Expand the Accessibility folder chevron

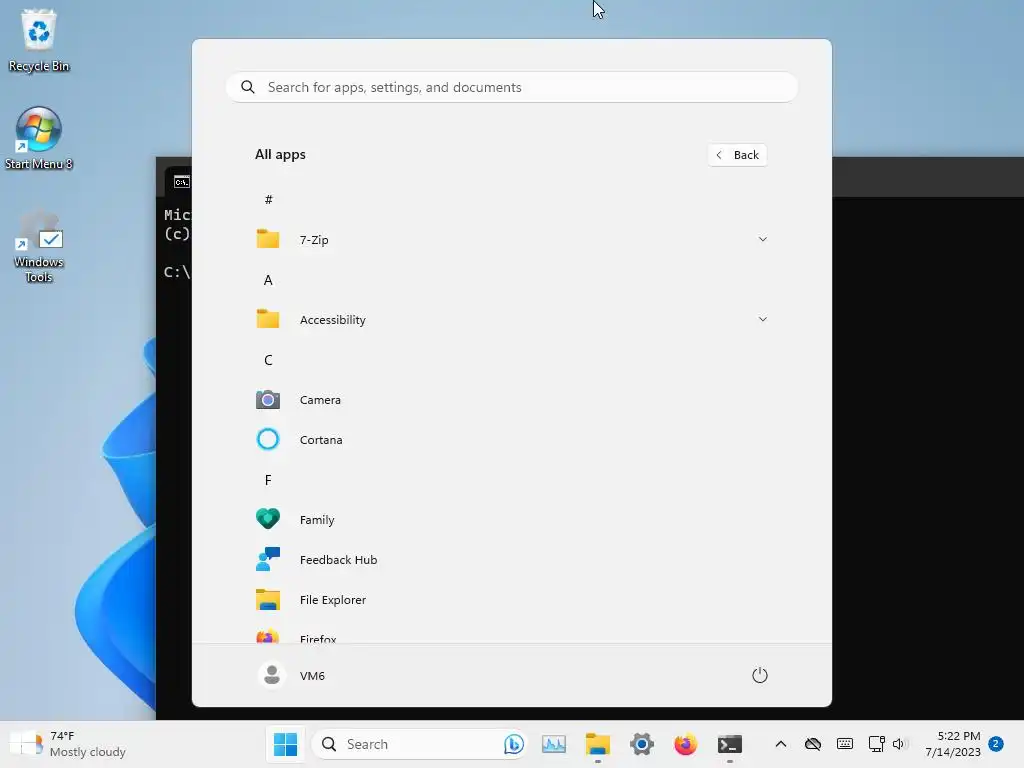[762, 319]
